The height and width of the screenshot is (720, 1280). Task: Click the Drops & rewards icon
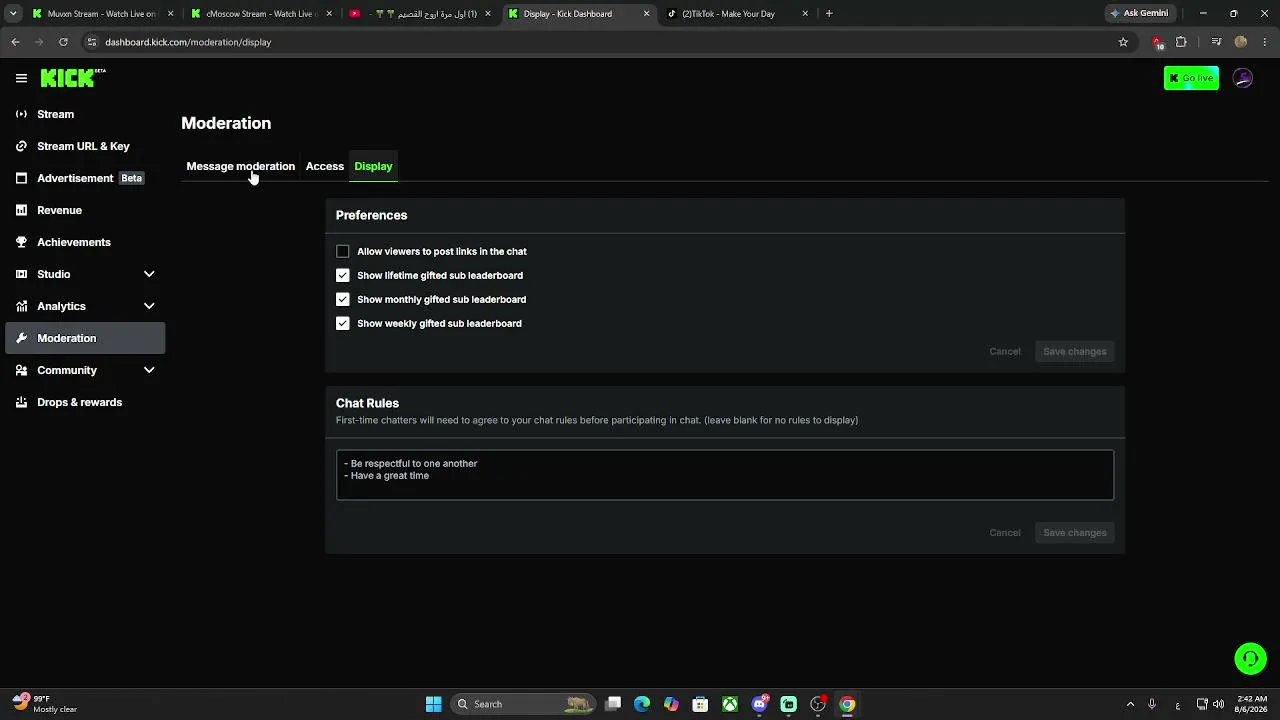point(21,402)
